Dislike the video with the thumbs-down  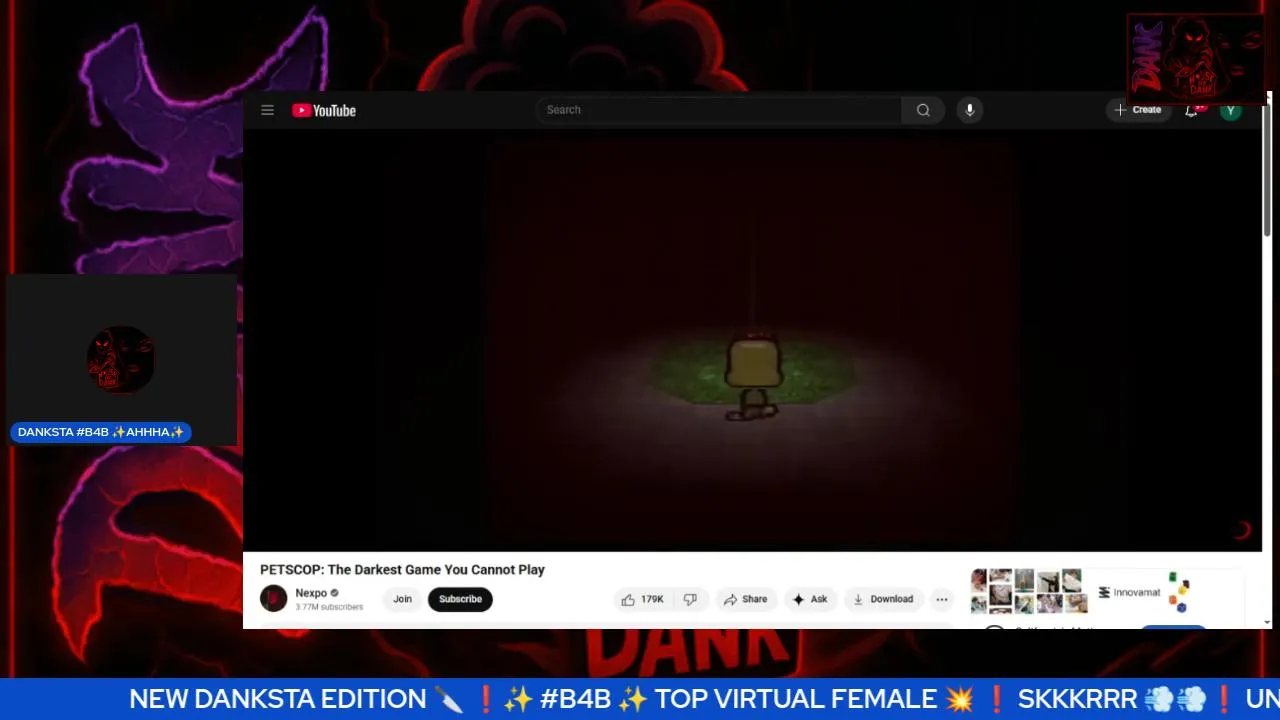(x=690, y=599)
